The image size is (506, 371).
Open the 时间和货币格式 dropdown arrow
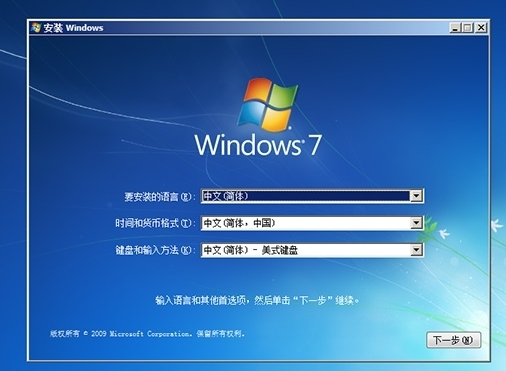[x=416, y=223]
